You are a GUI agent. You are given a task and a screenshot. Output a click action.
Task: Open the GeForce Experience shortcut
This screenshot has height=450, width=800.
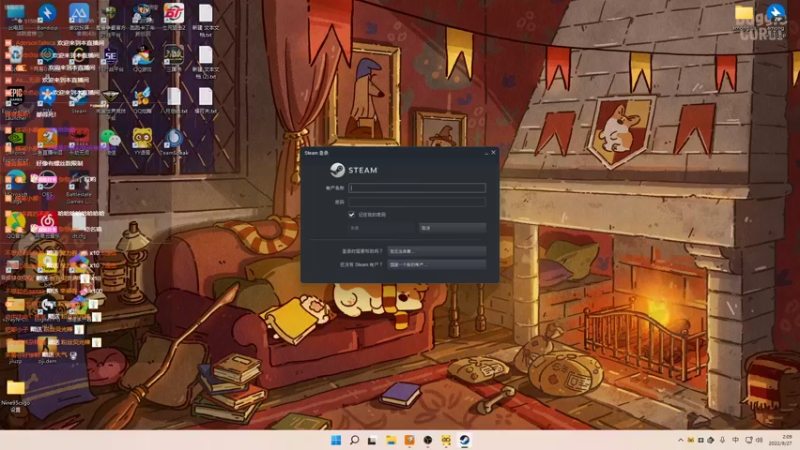pos(15,142)
